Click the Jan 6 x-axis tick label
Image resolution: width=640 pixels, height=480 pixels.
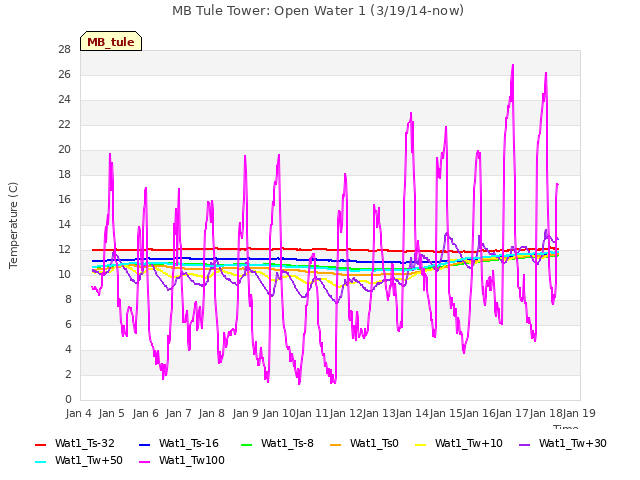click(145, 413)
